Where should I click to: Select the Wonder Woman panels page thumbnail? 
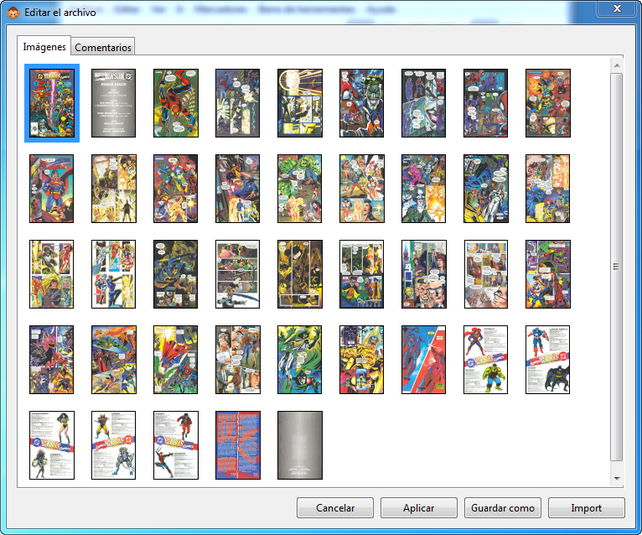(x=362, y=189)
